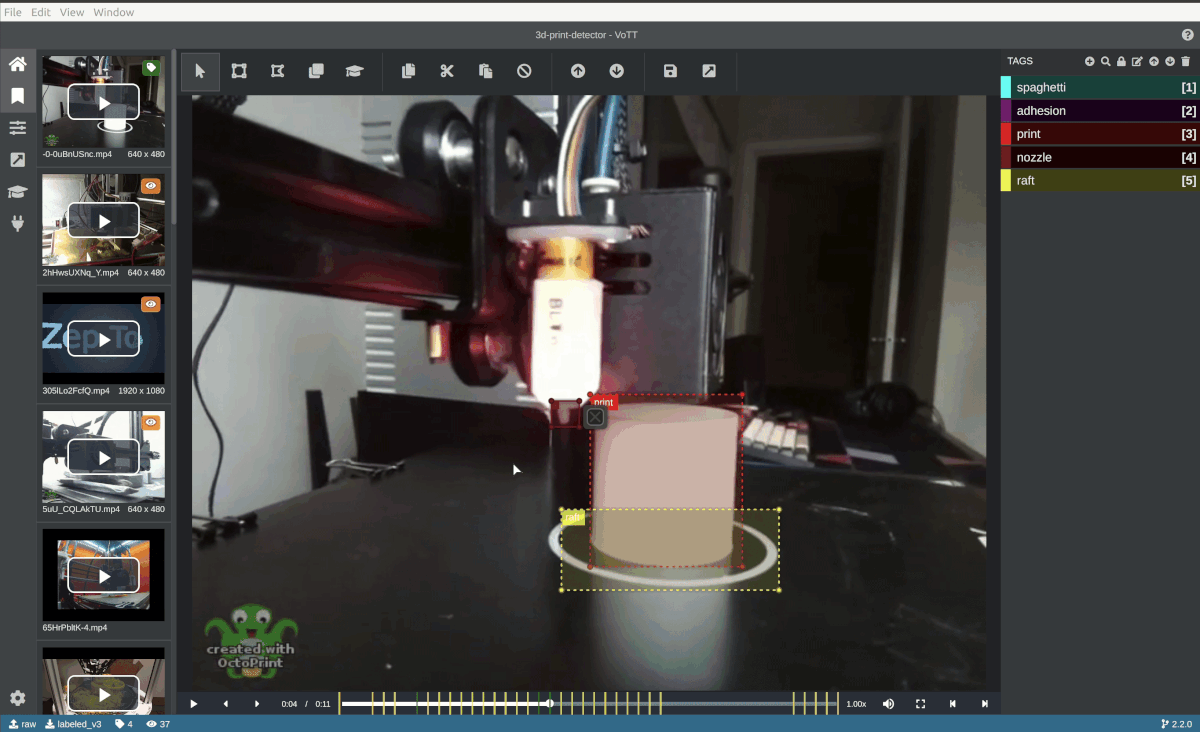1200x732 pixels.
Task: Run Active Learning from the canvas toolbar
Action: coord(354,71)
